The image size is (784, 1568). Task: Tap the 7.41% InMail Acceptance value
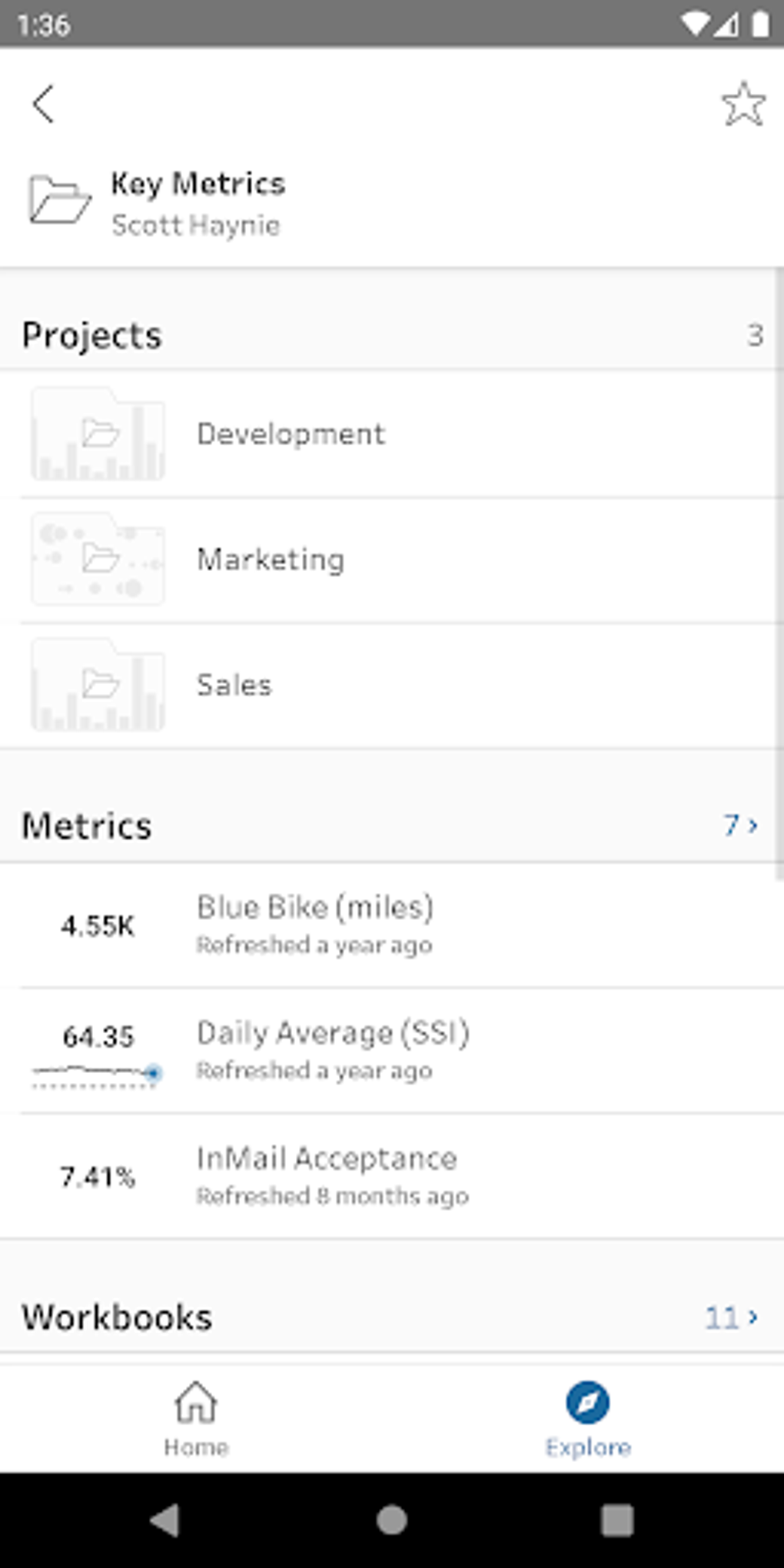98,1176
